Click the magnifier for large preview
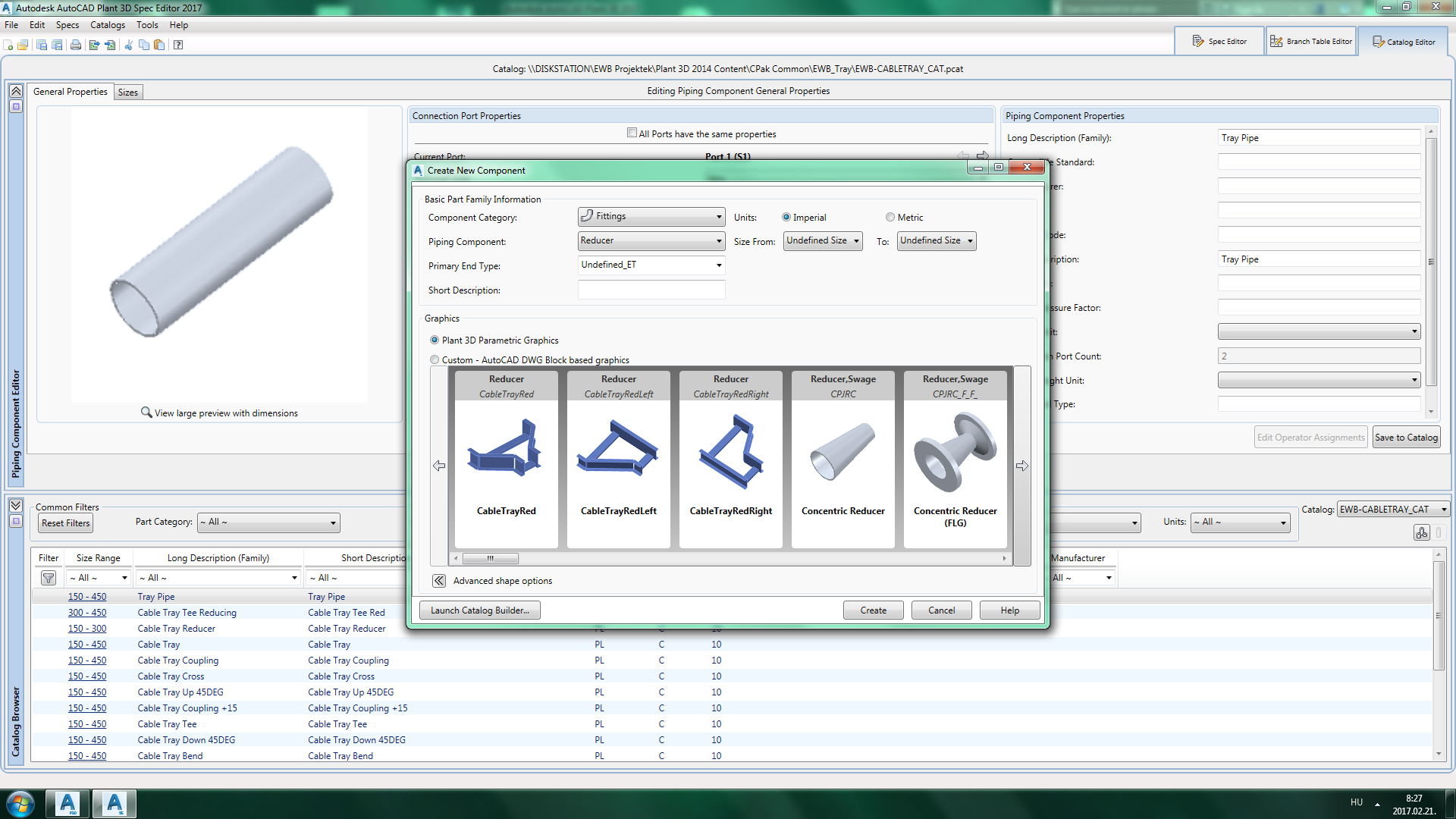Viewport: 1456px width, 819px height. [x=146, y=413]
